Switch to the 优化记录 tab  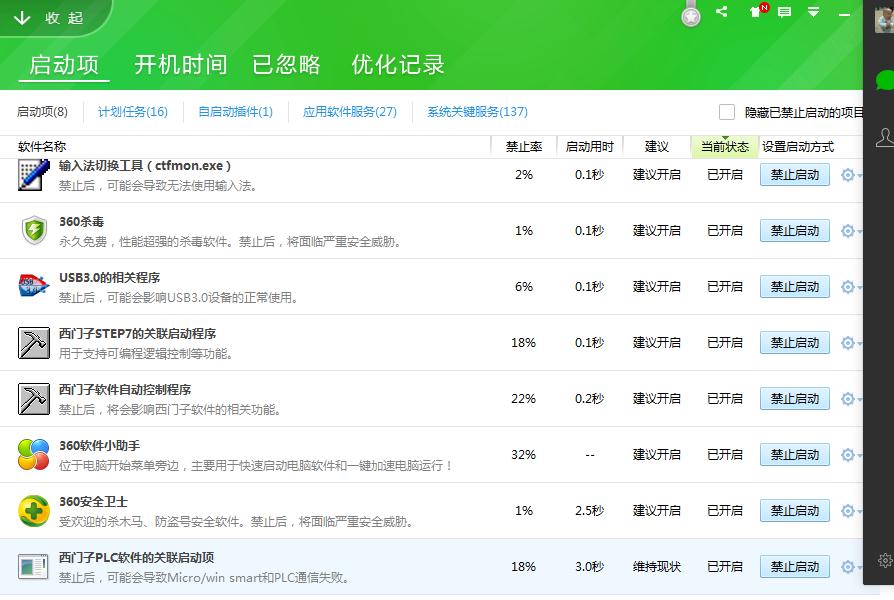397,64
